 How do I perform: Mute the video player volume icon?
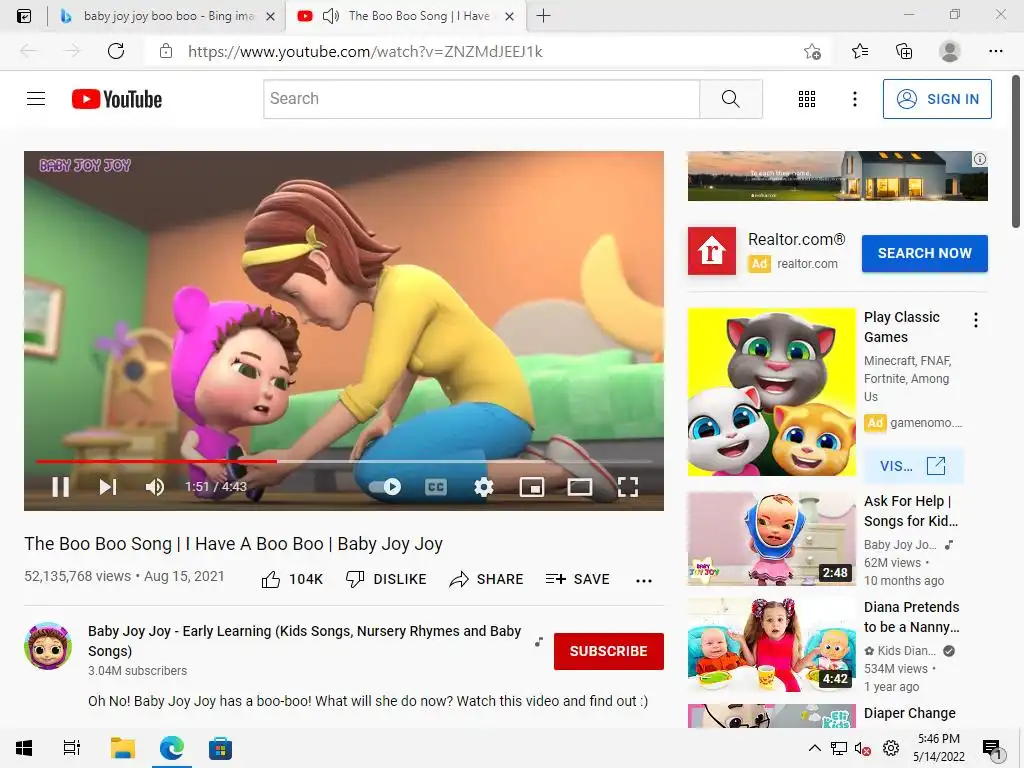[x=155, y=487]
